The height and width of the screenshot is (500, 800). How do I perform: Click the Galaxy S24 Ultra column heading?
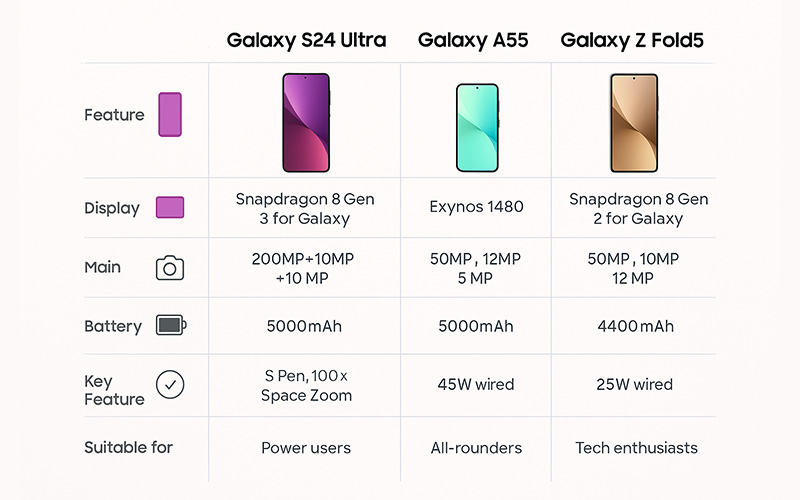pyautogui.click(x=306, y=40)
